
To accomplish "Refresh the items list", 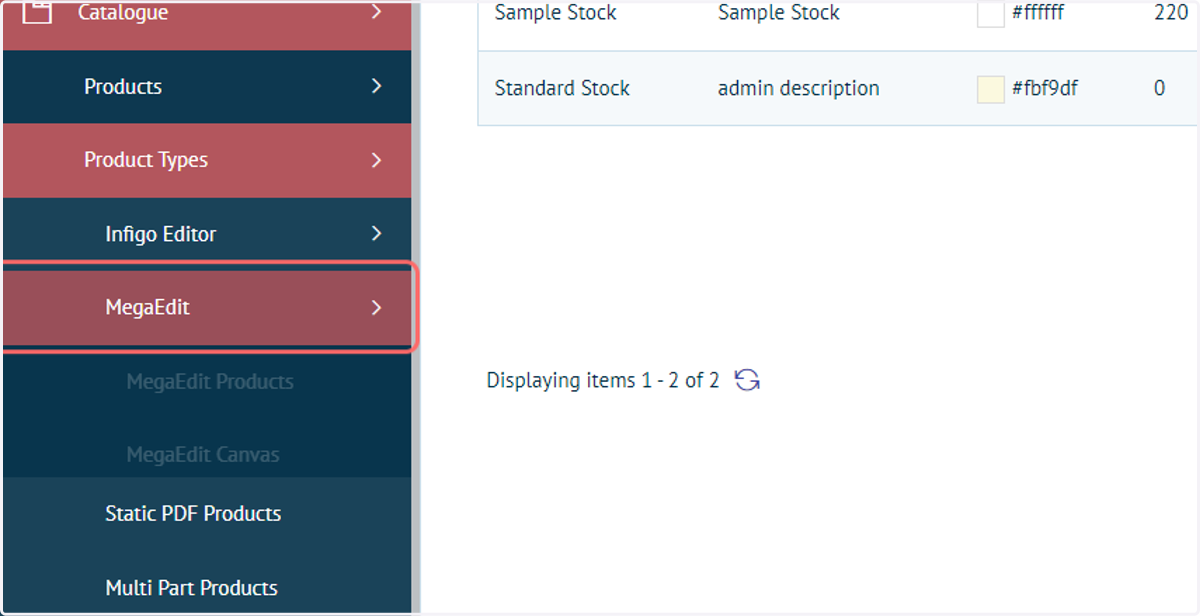I will point(747,380).
